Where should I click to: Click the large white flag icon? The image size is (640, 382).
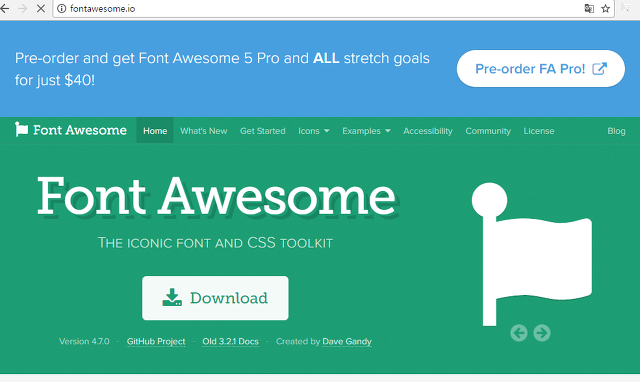click(x=531, y=254)
